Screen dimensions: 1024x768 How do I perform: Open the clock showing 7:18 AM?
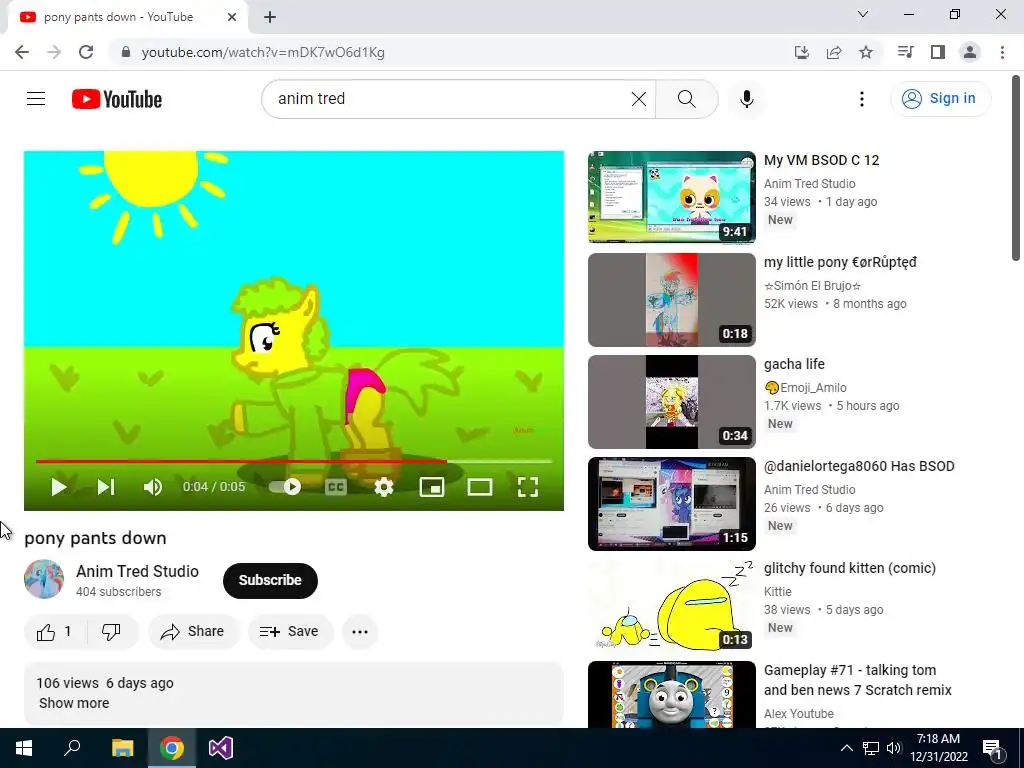(x=938, y=748)
